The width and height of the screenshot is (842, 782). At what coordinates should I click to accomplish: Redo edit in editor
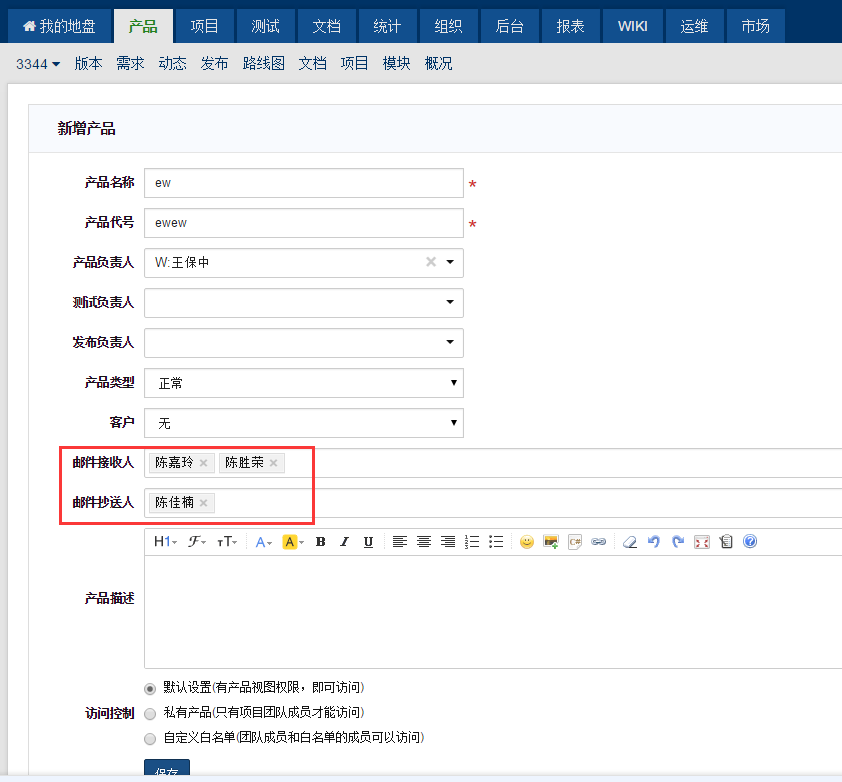pos(678,541)
